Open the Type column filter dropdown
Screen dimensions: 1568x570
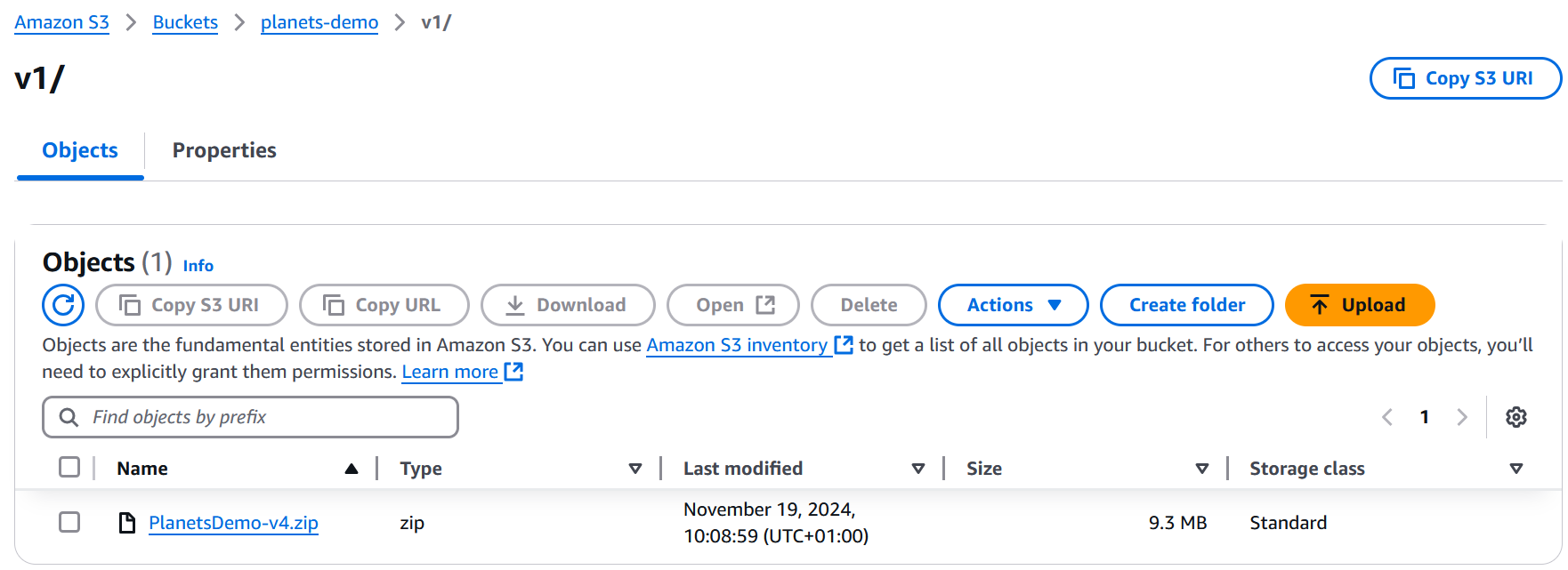point(635,468)
